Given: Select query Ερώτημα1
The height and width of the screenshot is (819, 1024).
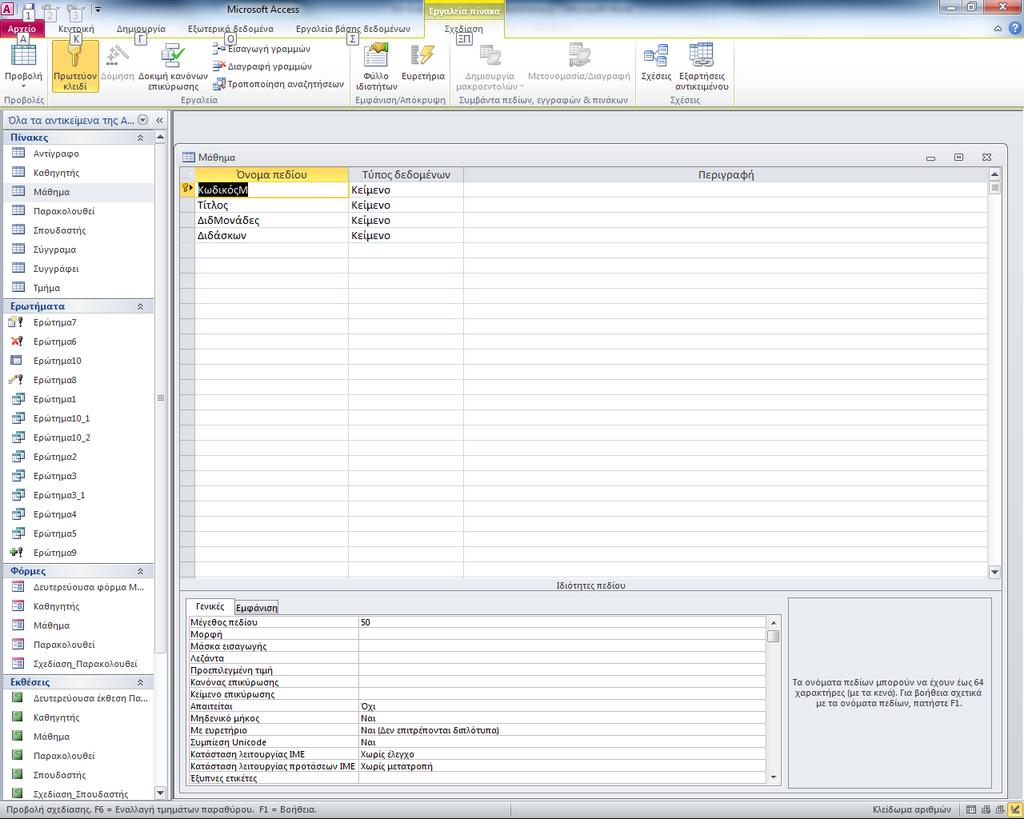Looking at the screenshot, I should [55, 399].
